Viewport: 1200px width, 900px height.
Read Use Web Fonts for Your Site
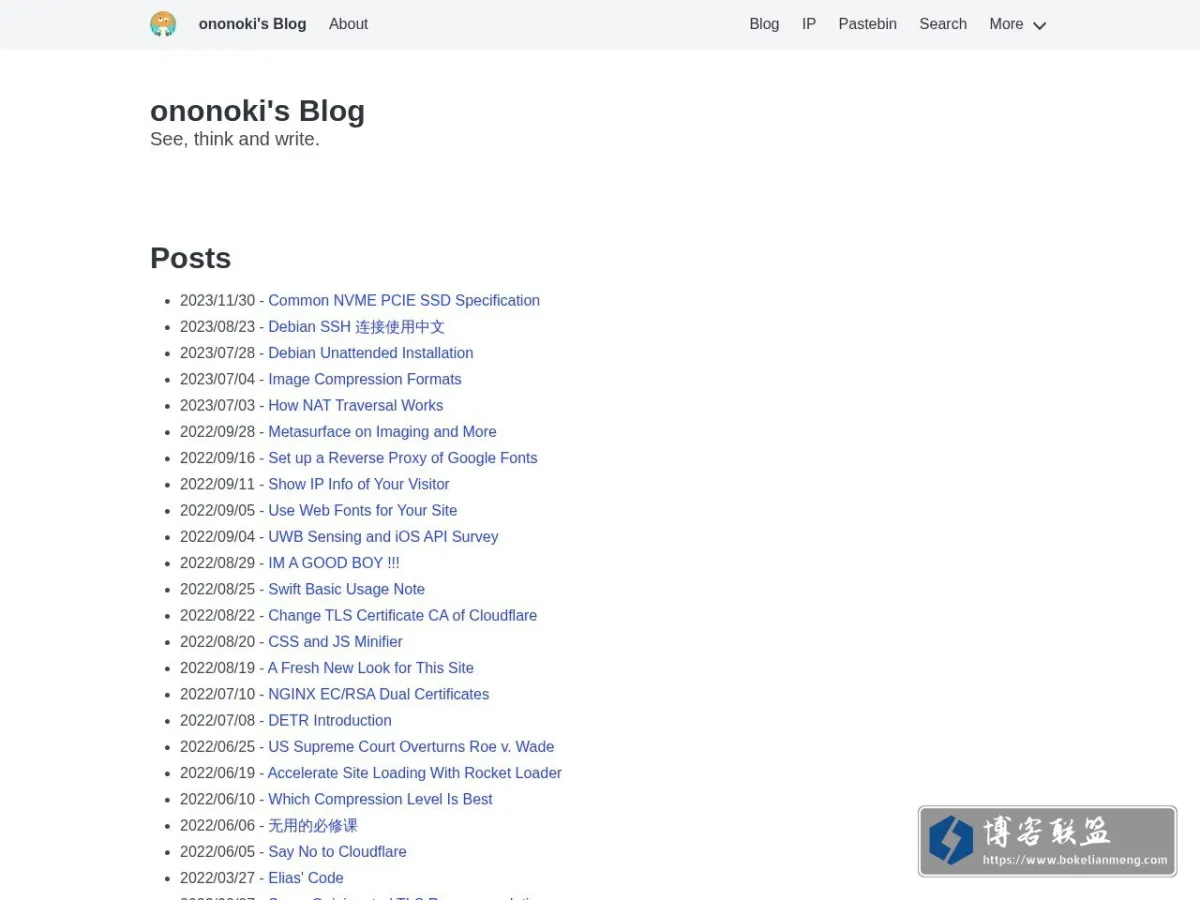pyautogui.click(x=363, y=510)
